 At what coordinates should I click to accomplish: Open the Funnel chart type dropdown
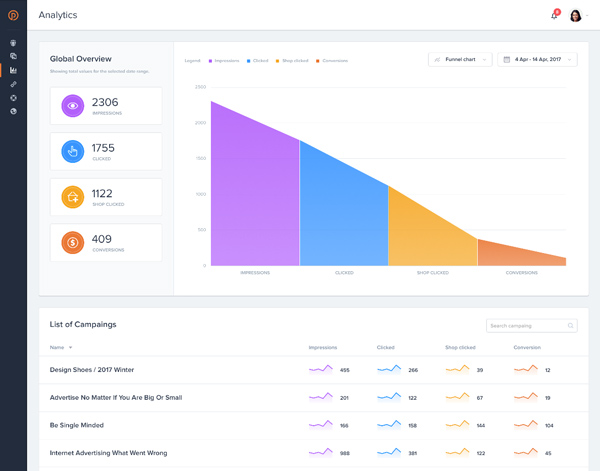click(x=460, y=60)
